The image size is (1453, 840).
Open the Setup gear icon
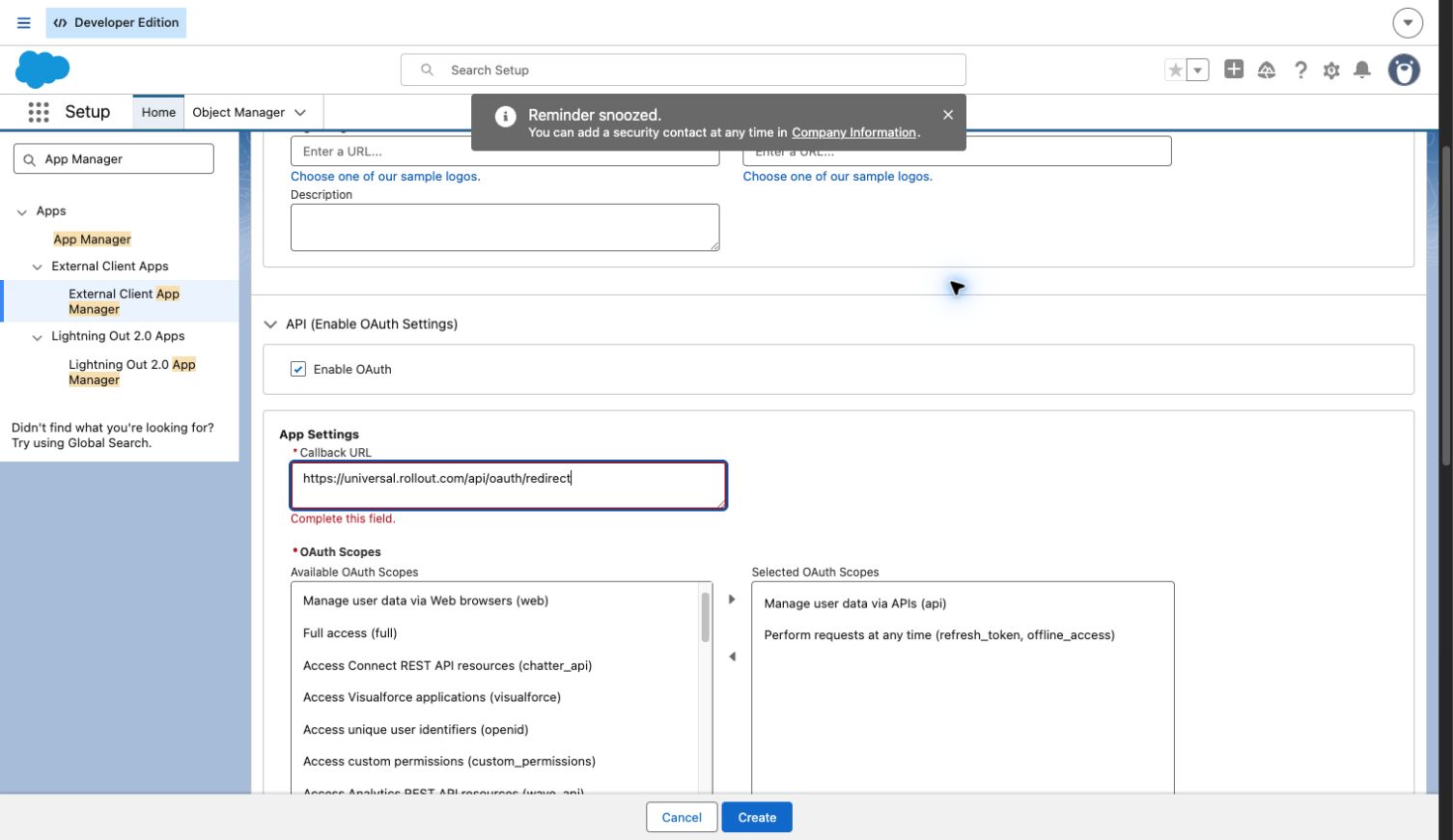click(1331, 70)
